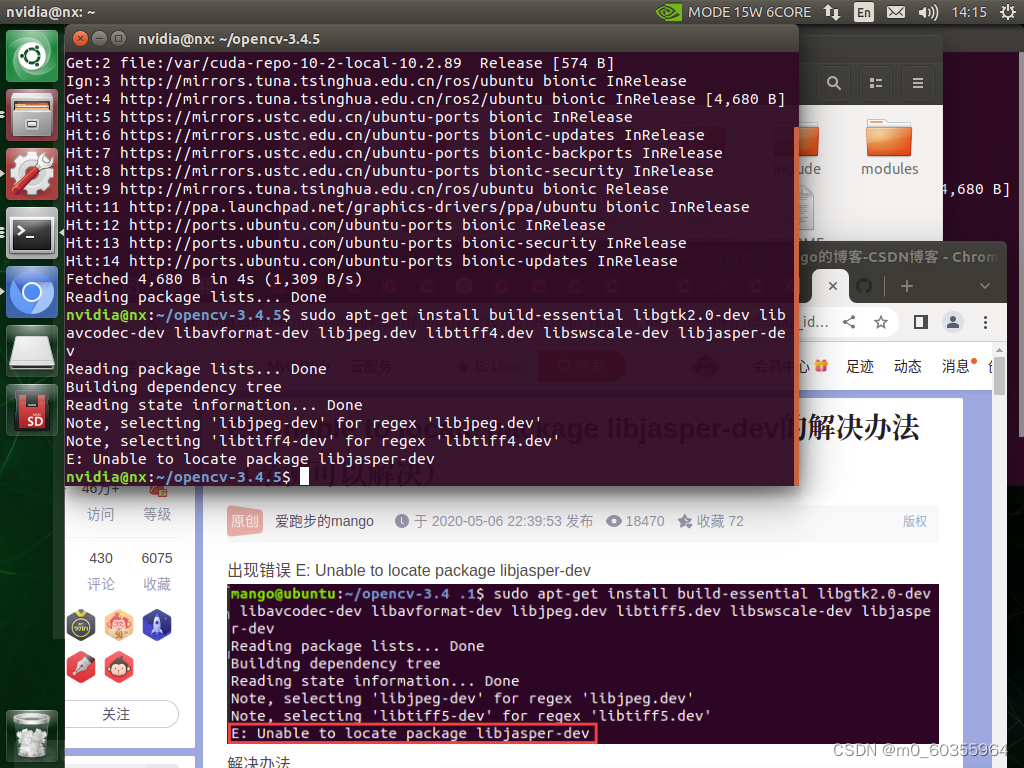Screen dimensions: 1024x768
Task: Open the SD card dock icon
Action: click(32, 409)
